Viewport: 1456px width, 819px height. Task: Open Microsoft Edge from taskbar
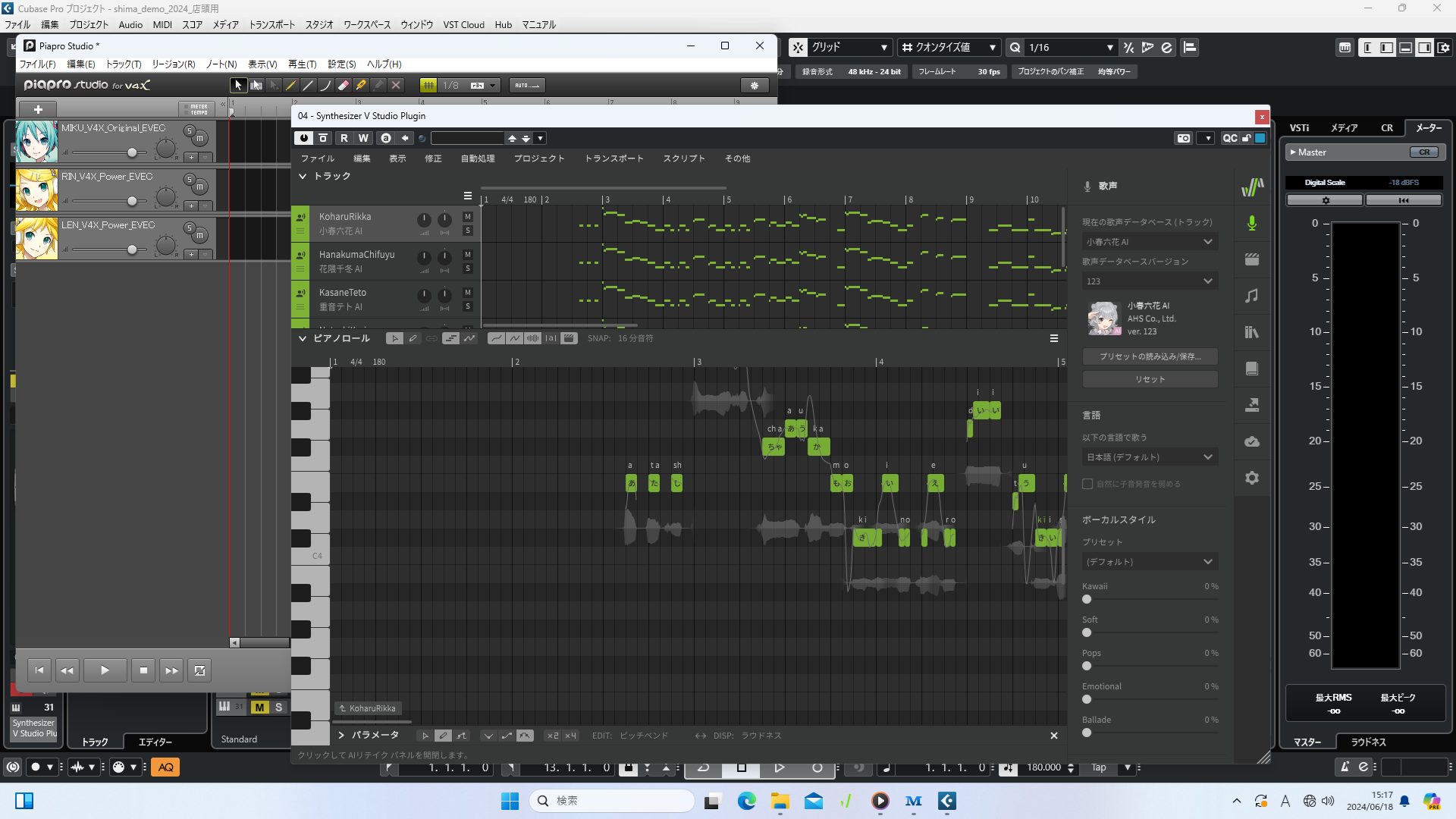746,801
